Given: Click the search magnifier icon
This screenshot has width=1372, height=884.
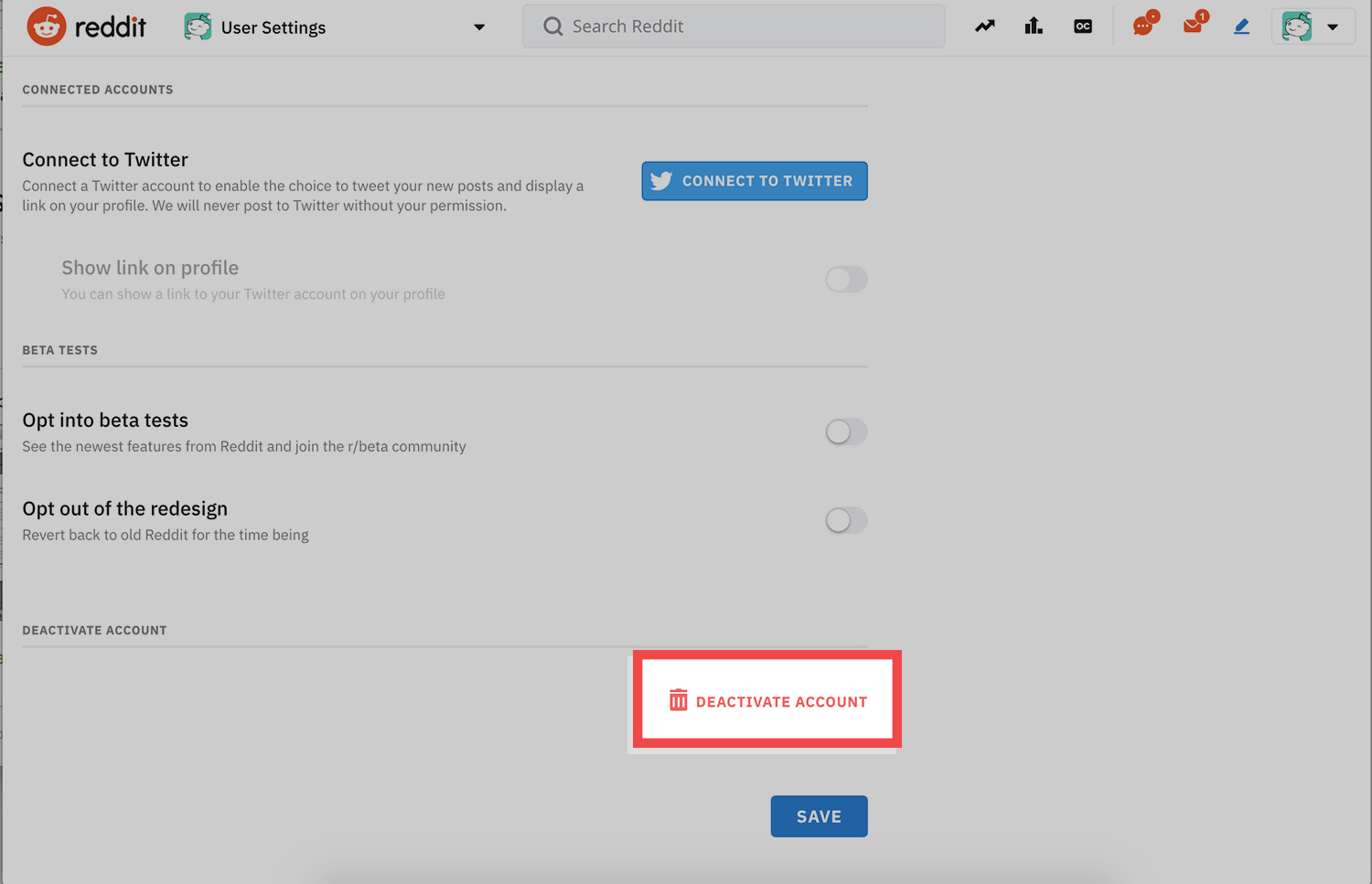Looking at the screenshot, I should pos(552,27).
